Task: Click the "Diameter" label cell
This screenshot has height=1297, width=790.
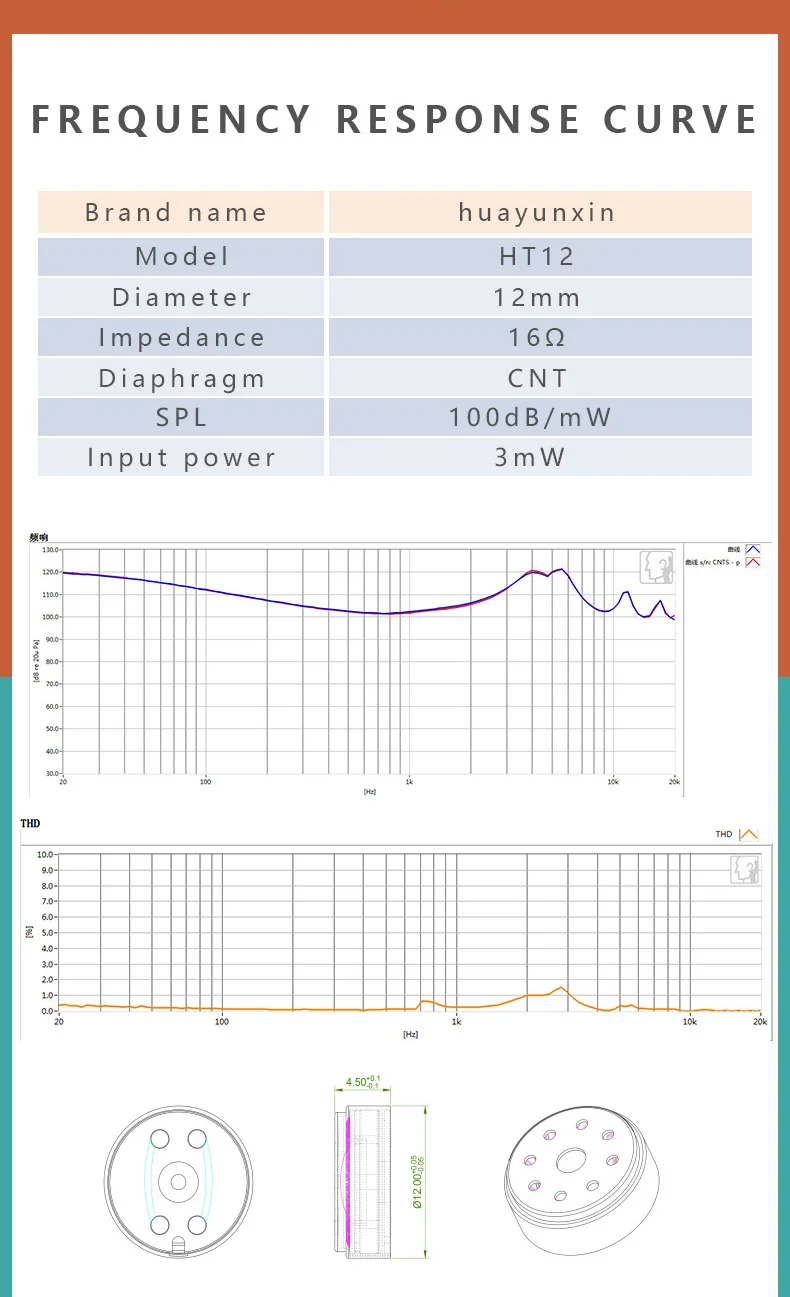Action: 181,297
